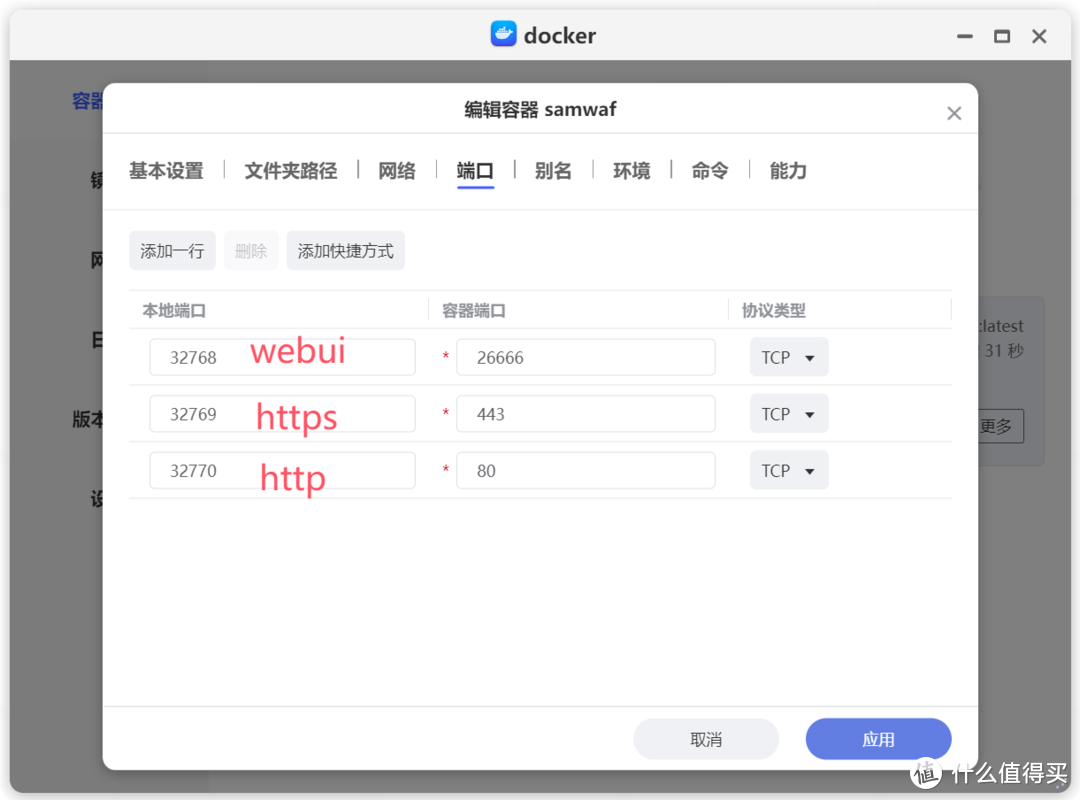The height and width of the screenshot is (800, 1080).
Task: Close the docker window
Action: tap(1039, 37)
